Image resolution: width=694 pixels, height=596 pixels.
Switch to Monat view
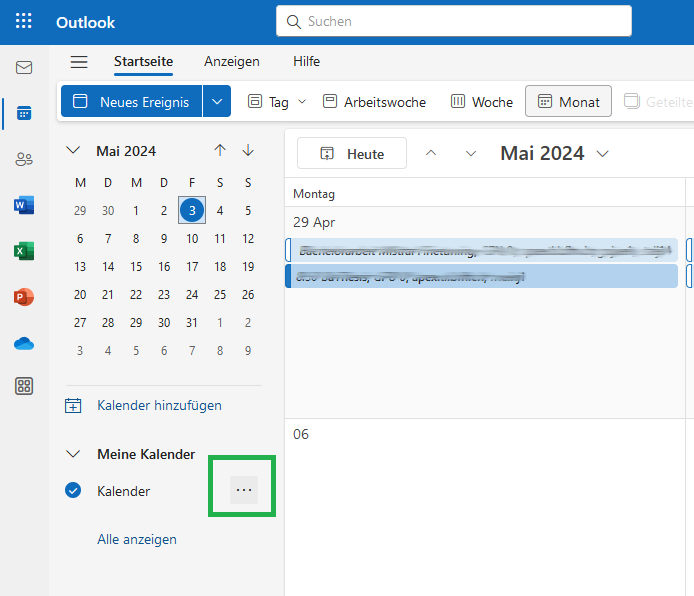coord(568,102)
